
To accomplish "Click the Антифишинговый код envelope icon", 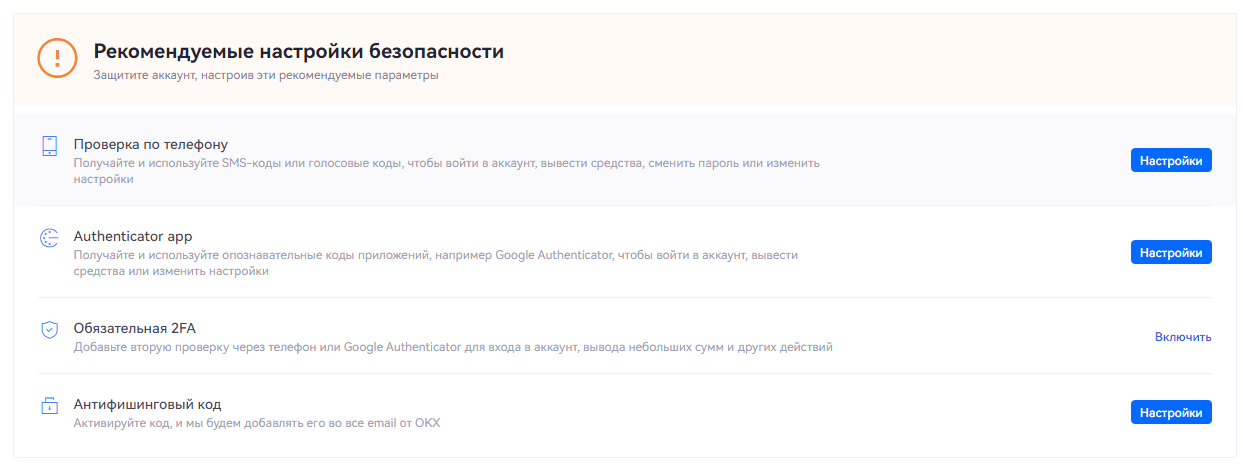I will coord(49,405).
